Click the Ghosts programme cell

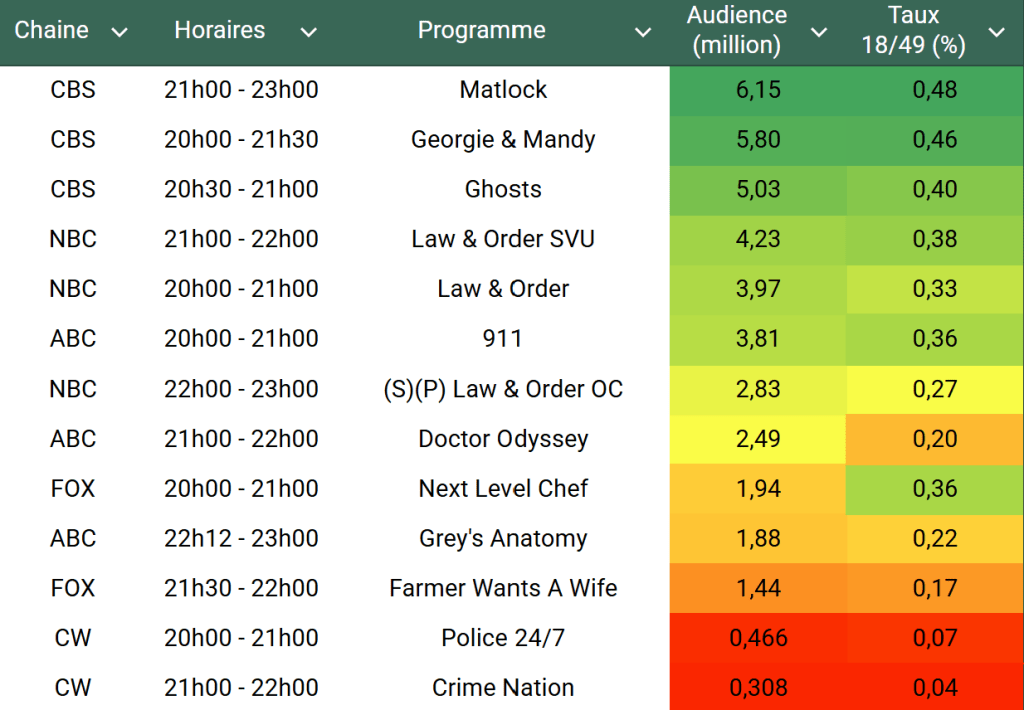(x=503, y=190)
